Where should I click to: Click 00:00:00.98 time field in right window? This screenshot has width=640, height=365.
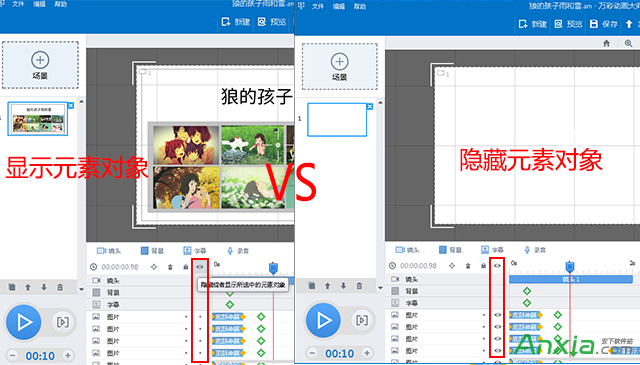click(419, 266)
